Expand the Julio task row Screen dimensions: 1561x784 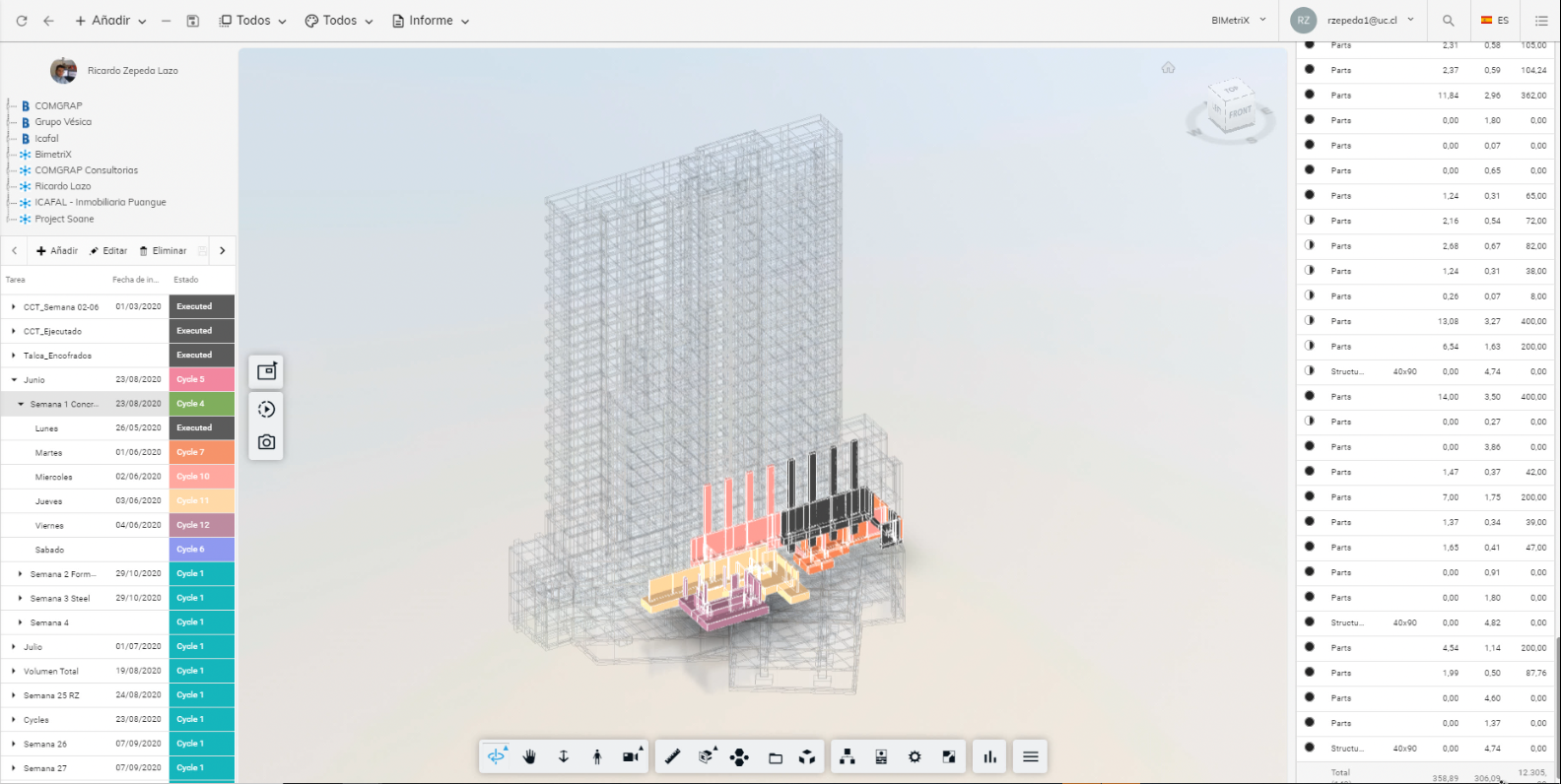(x=14, y=646)
